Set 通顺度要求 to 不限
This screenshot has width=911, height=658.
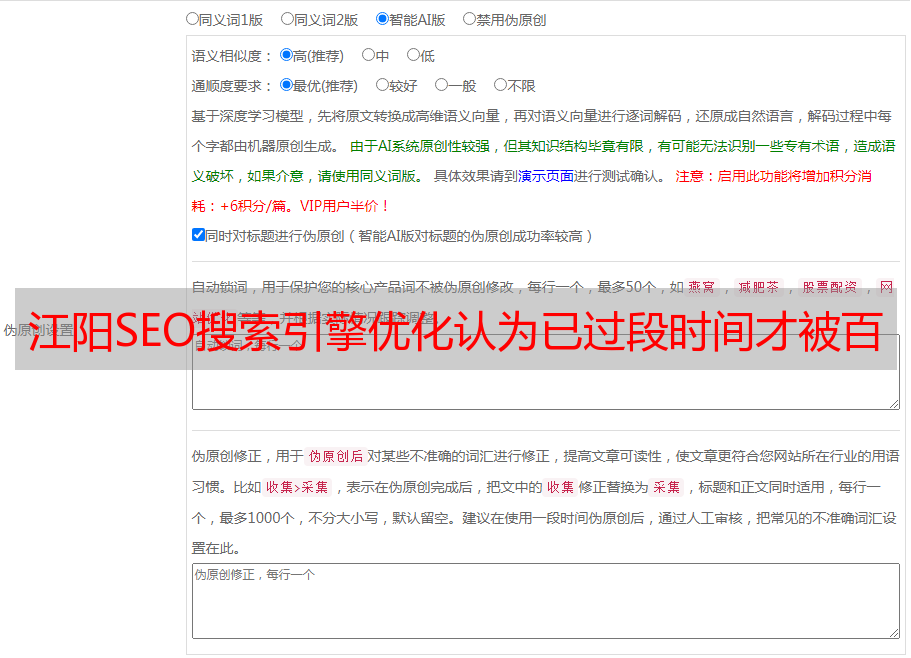click(500, 85)
